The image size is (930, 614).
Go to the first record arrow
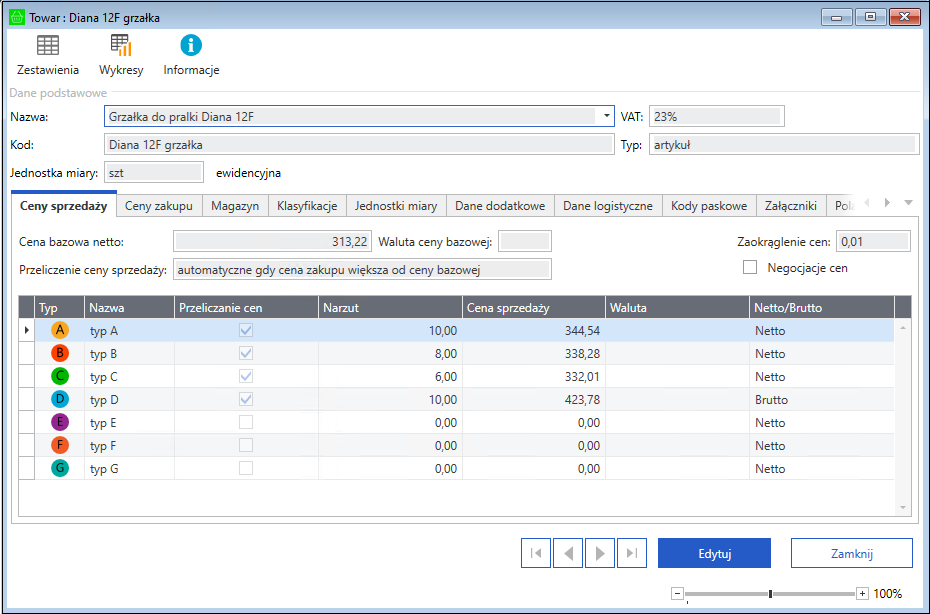click(x=536, y=553)
